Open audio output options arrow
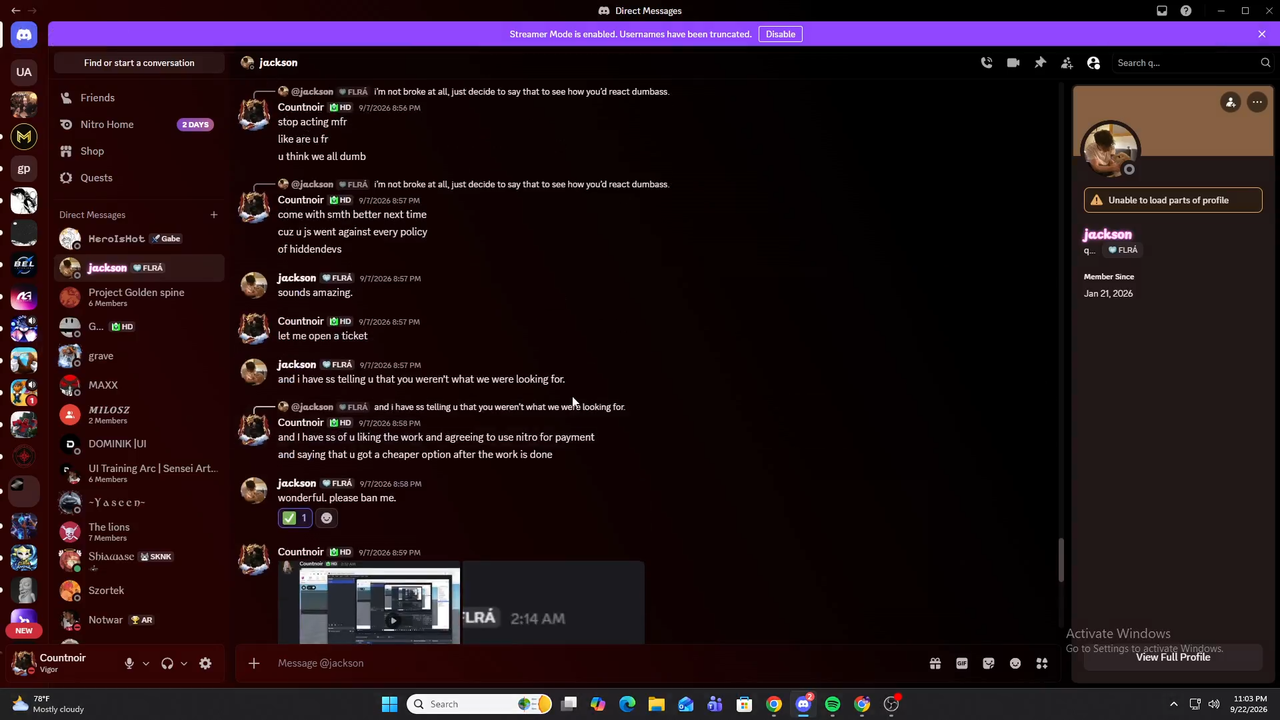The height and width of the screenshot is (720, 1280). pos(184,663)
